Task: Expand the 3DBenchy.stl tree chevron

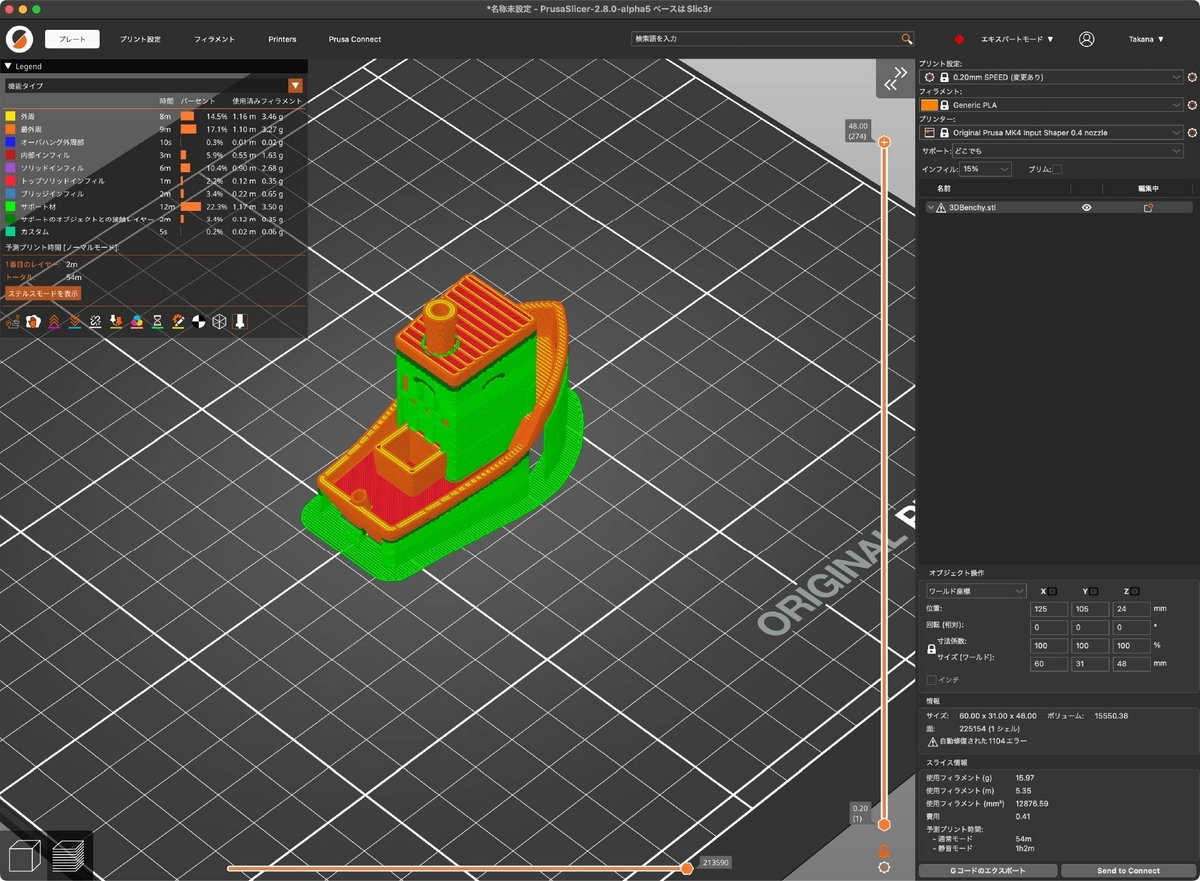Action: click(x=930, y=208)
